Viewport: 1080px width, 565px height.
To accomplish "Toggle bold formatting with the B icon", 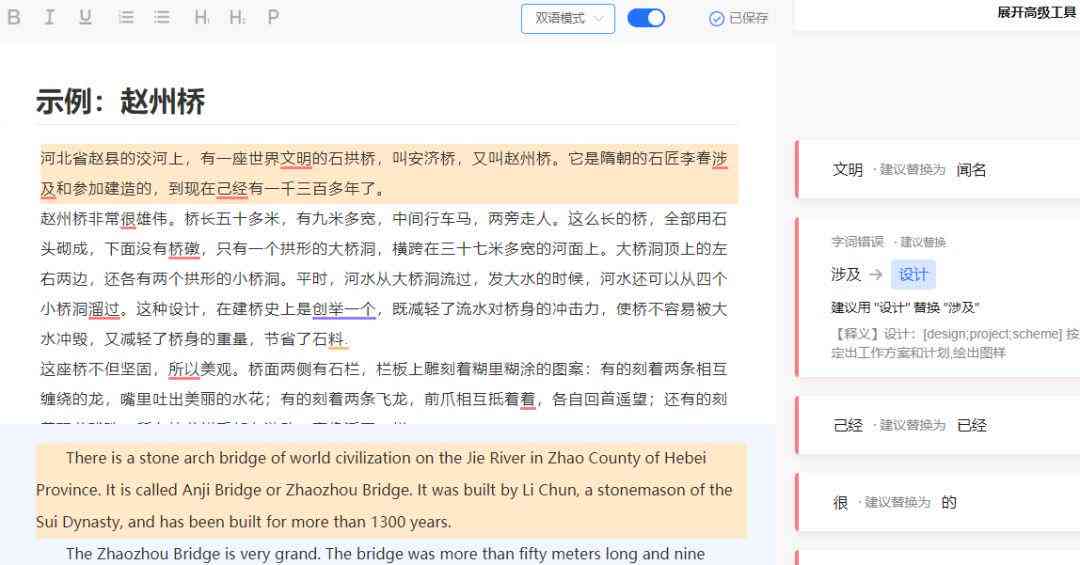I will (14, 17).
